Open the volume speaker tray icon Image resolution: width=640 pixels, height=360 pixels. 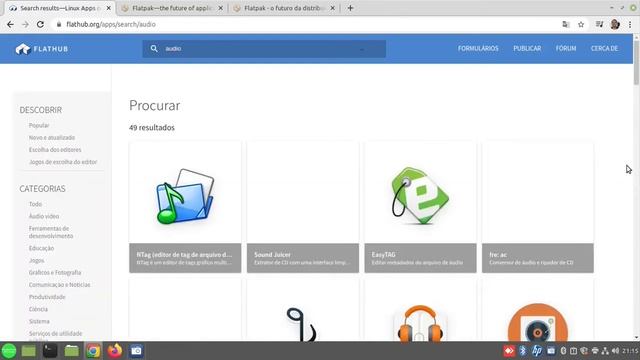(x=615, y=351)
